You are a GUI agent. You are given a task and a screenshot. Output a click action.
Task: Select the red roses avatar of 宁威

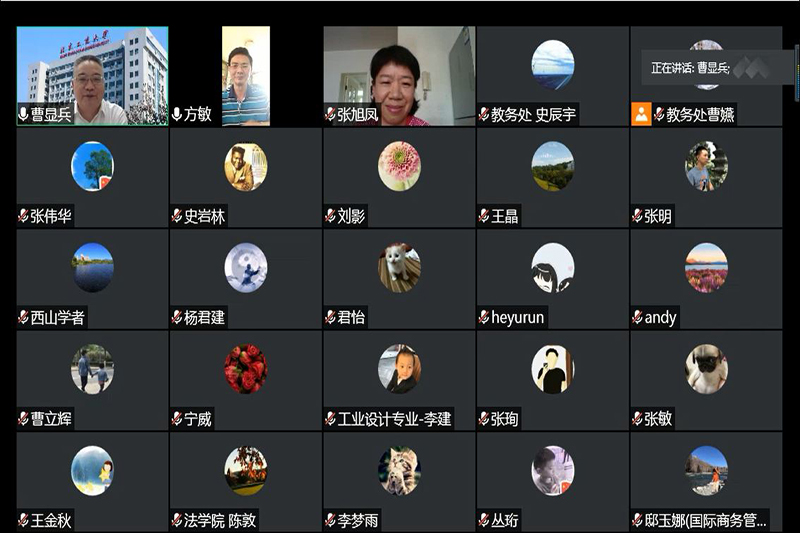(x=246, y=369)
